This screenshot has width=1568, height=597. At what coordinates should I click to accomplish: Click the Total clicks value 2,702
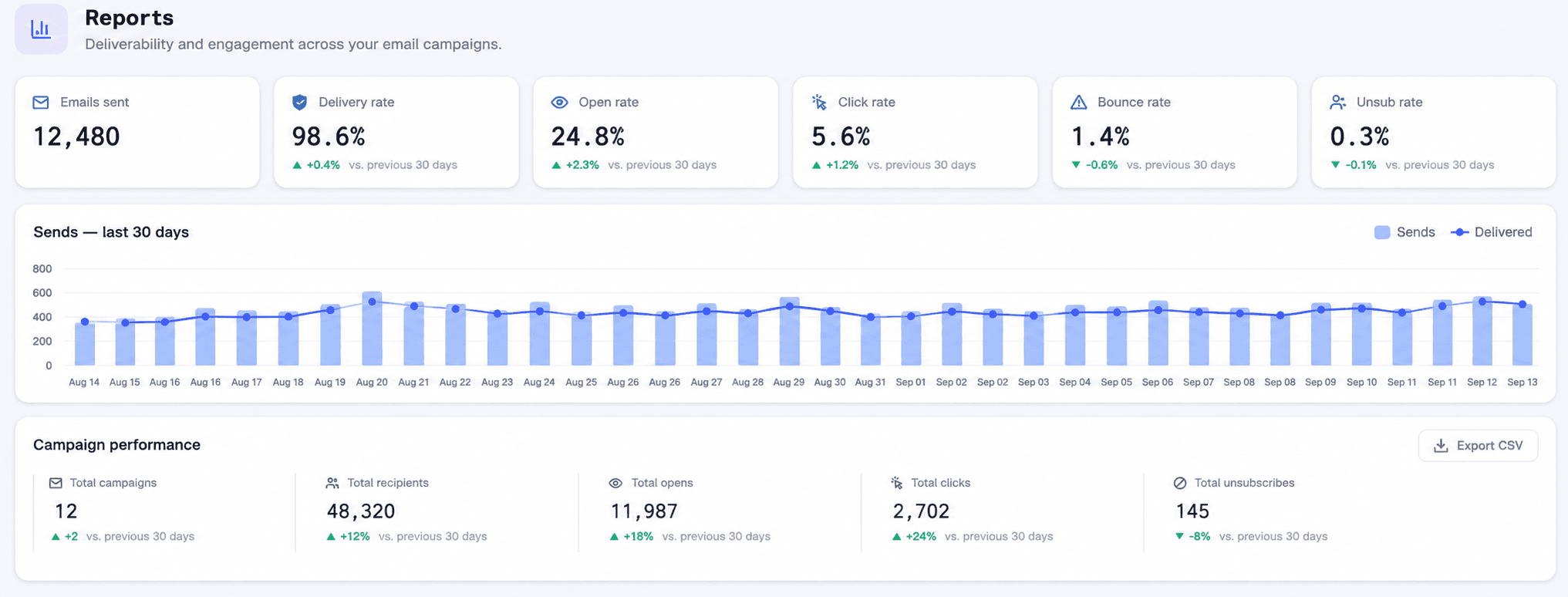pos(921,511)
